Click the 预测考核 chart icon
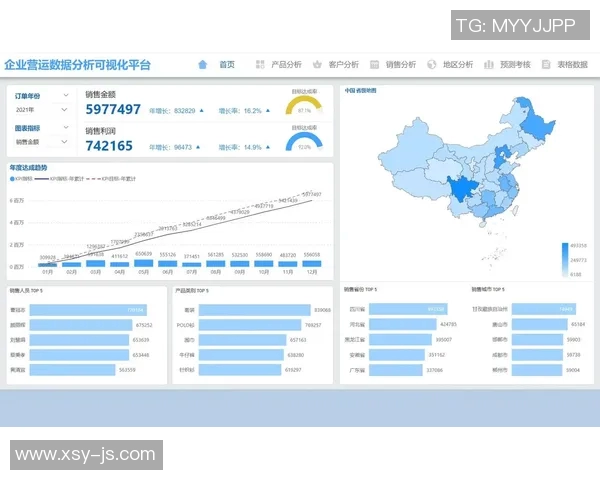600x480 pixels. tap(489, 64)
